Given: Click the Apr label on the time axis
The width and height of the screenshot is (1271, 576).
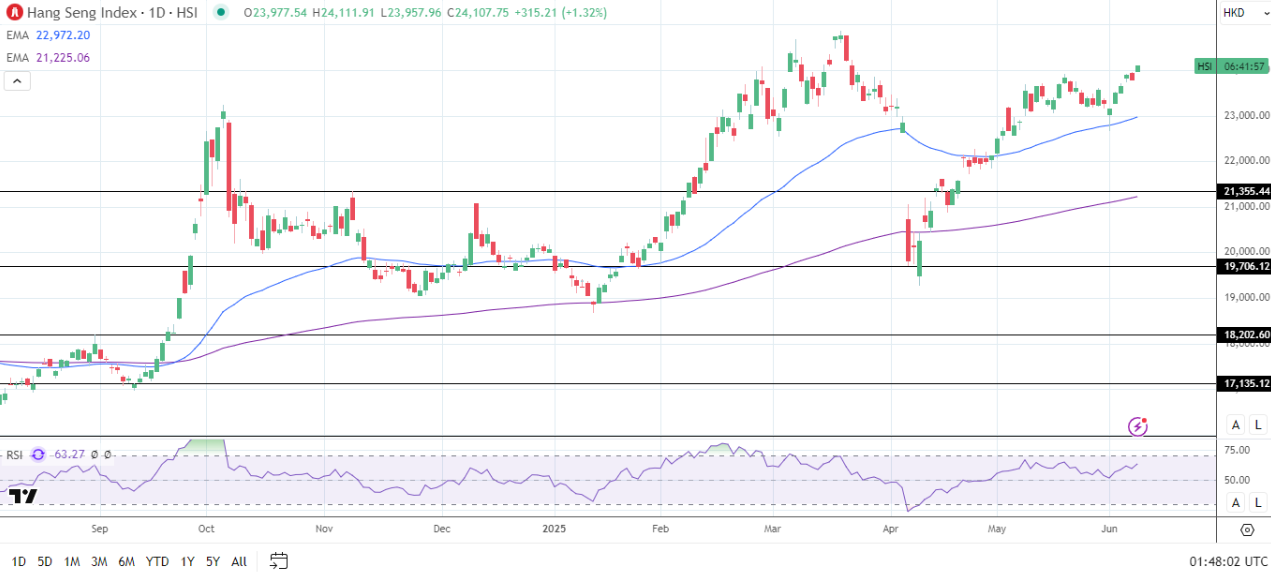Looking at the screenshot, I should point(890,527).
